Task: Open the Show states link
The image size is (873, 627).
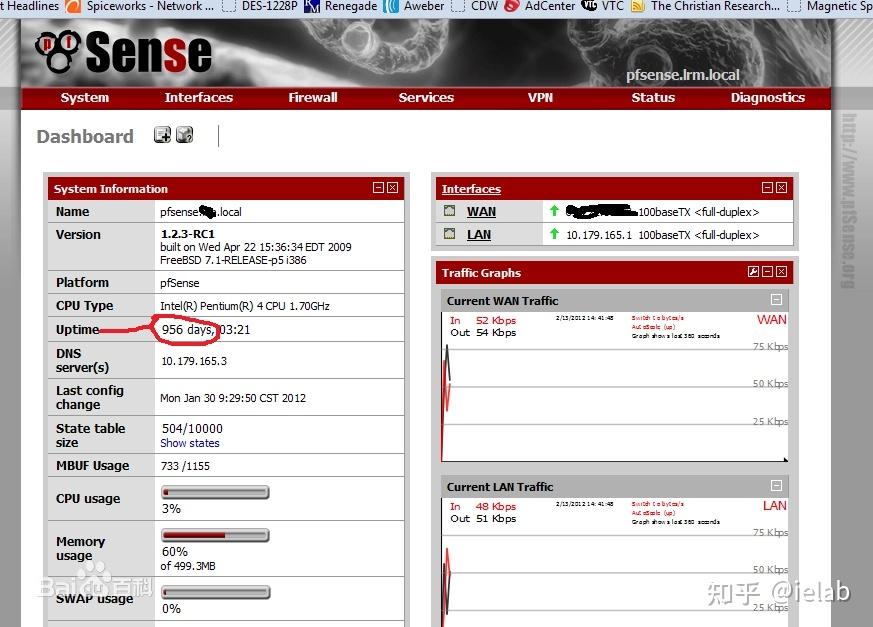Action: [189, 443]
